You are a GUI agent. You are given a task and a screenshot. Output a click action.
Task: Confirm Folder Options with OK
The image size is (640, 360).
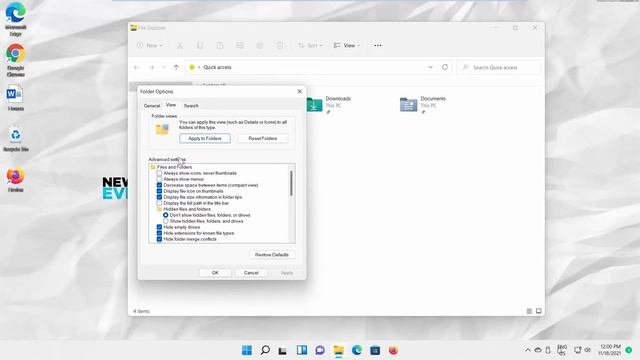pos(216,273)
